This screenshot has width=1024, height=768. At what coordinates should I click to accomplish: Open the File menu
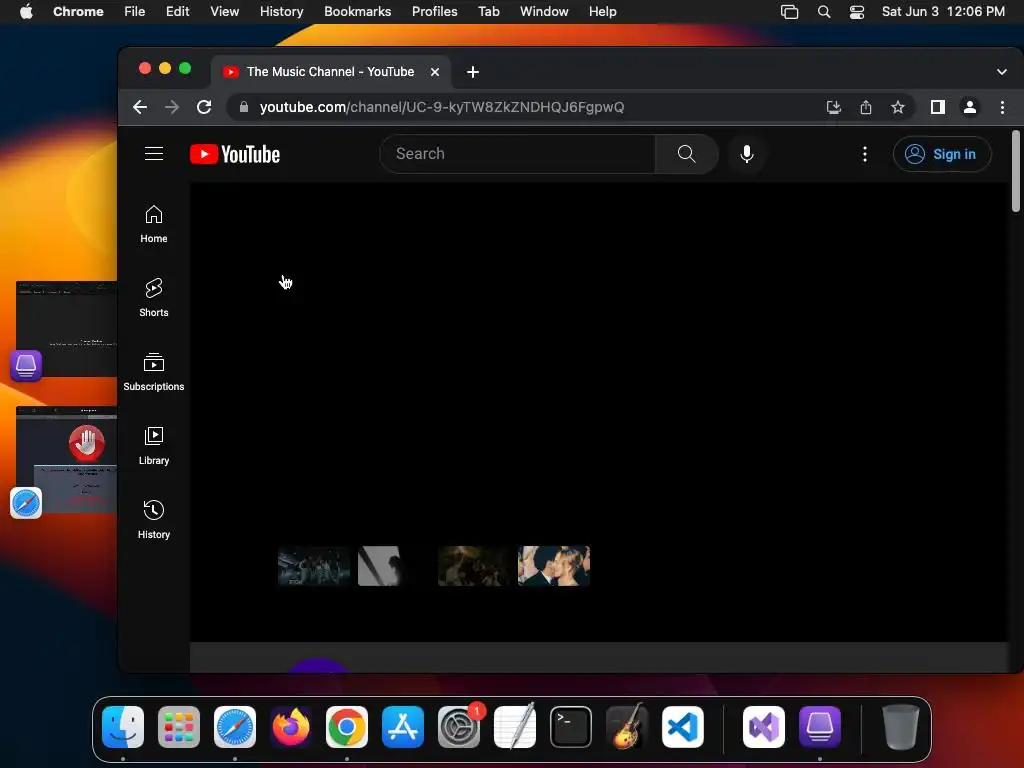tap(135, 11)
